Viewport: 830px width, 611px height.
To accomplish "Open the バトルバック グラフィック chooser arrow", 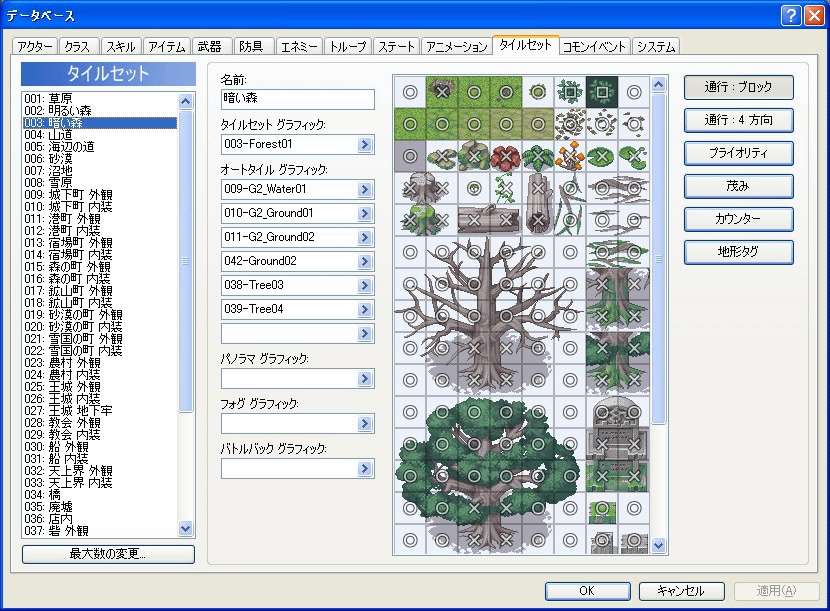I will [365, 469].
